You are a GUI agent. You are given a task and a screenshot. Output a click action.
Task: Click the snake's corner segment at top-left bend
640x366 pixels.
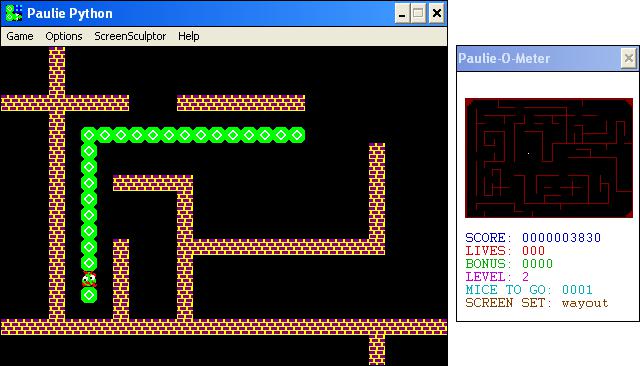point(89,135)
